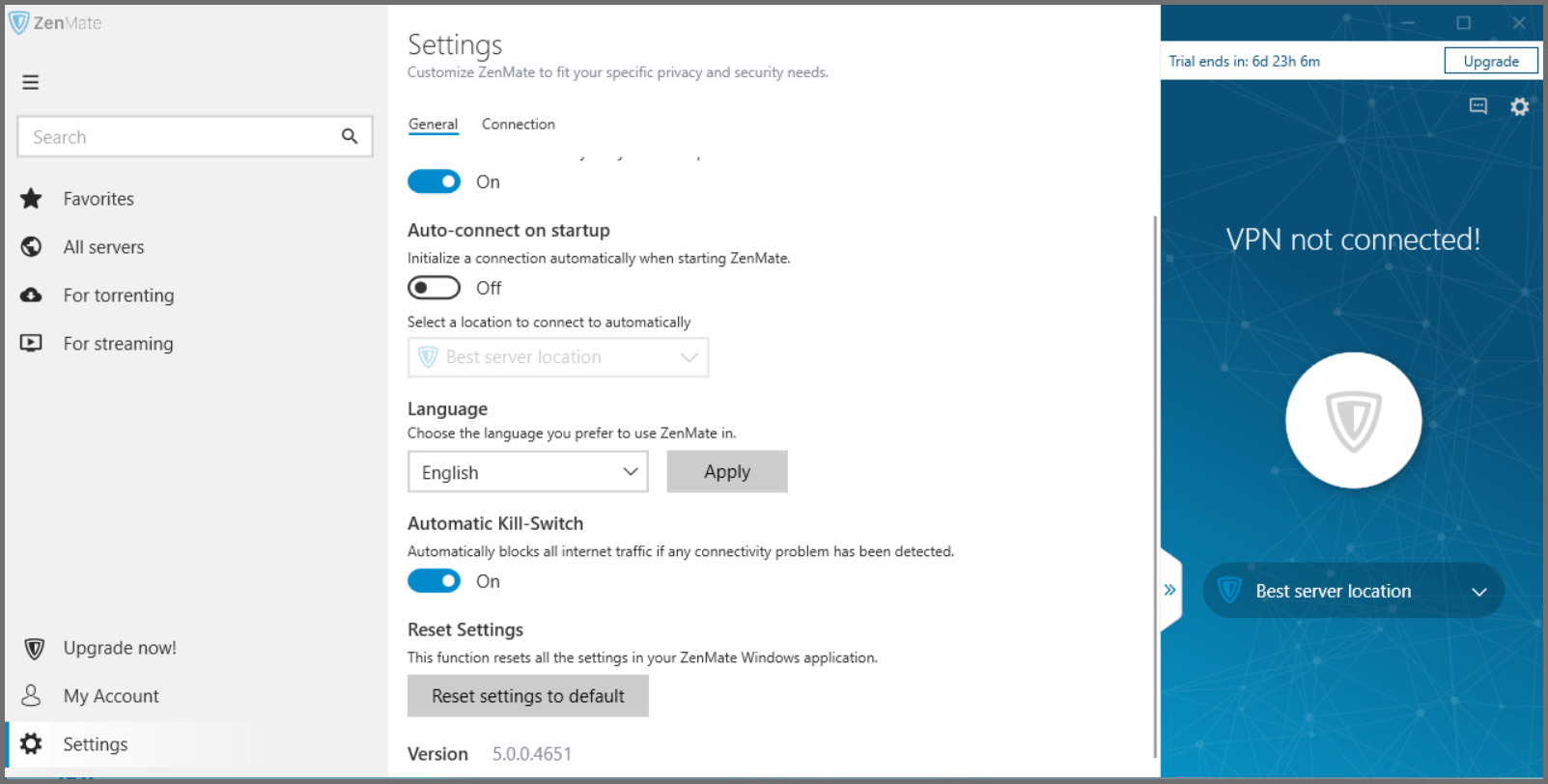Click the version number 5.0.0.4651
1548x784 pixels.
[x=532, y=754]
